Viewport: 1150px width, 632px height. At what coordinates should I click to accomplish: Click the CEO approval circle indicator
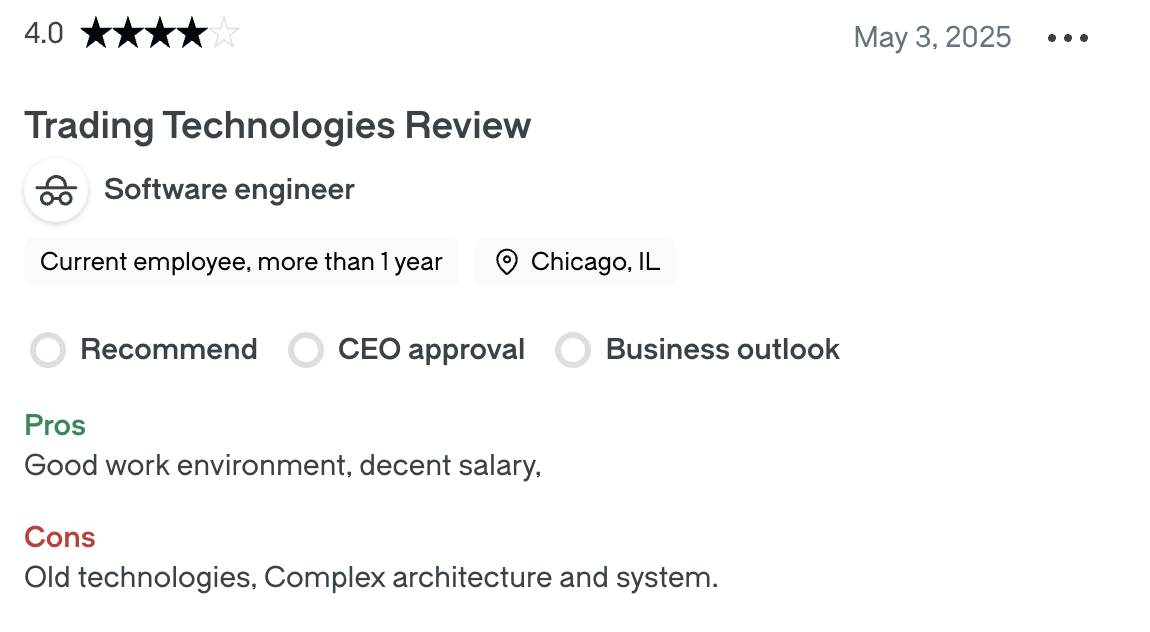[x=306, y=351]
